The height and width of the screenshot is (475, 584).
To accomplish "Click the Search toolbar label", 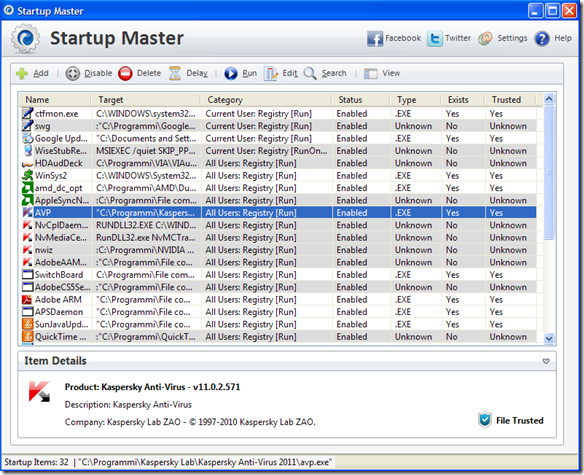I will click(x=334, y=73).
